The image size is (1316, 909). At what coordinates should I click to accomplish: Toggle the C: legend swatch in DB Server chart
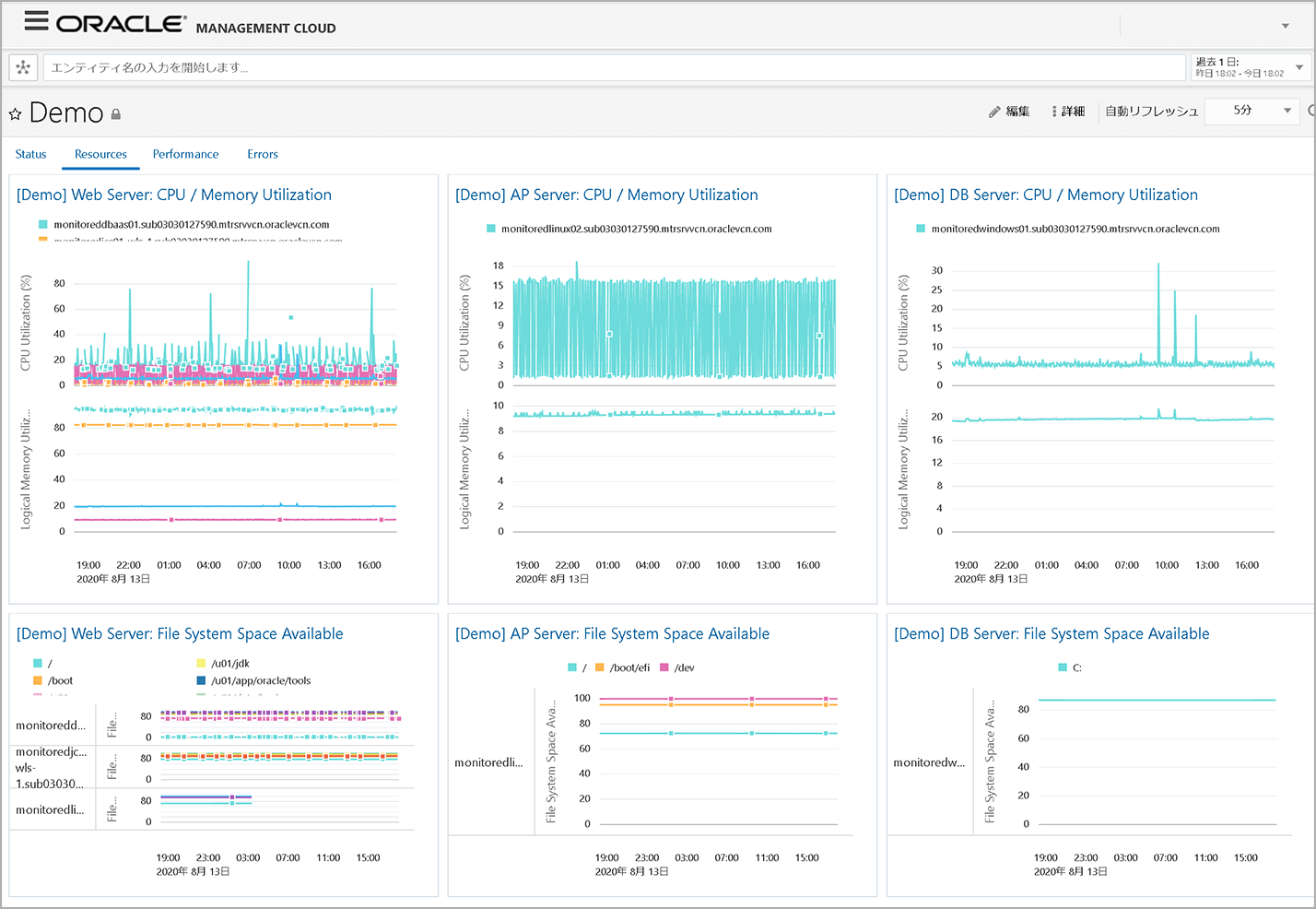(1063, 667)
